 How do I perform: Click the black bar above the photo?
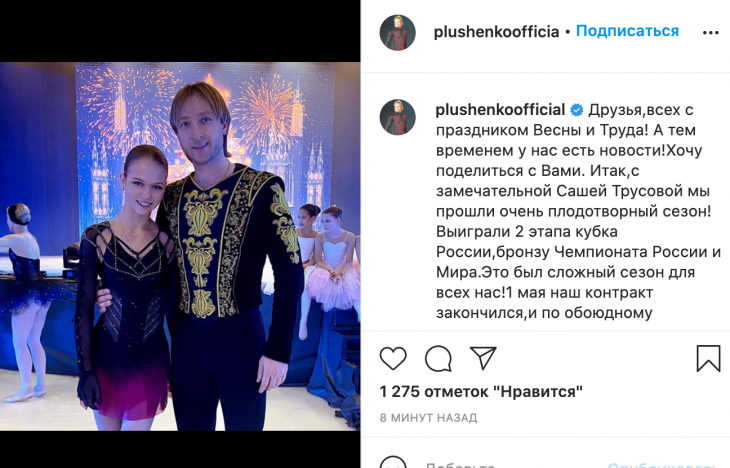[180, 31]
